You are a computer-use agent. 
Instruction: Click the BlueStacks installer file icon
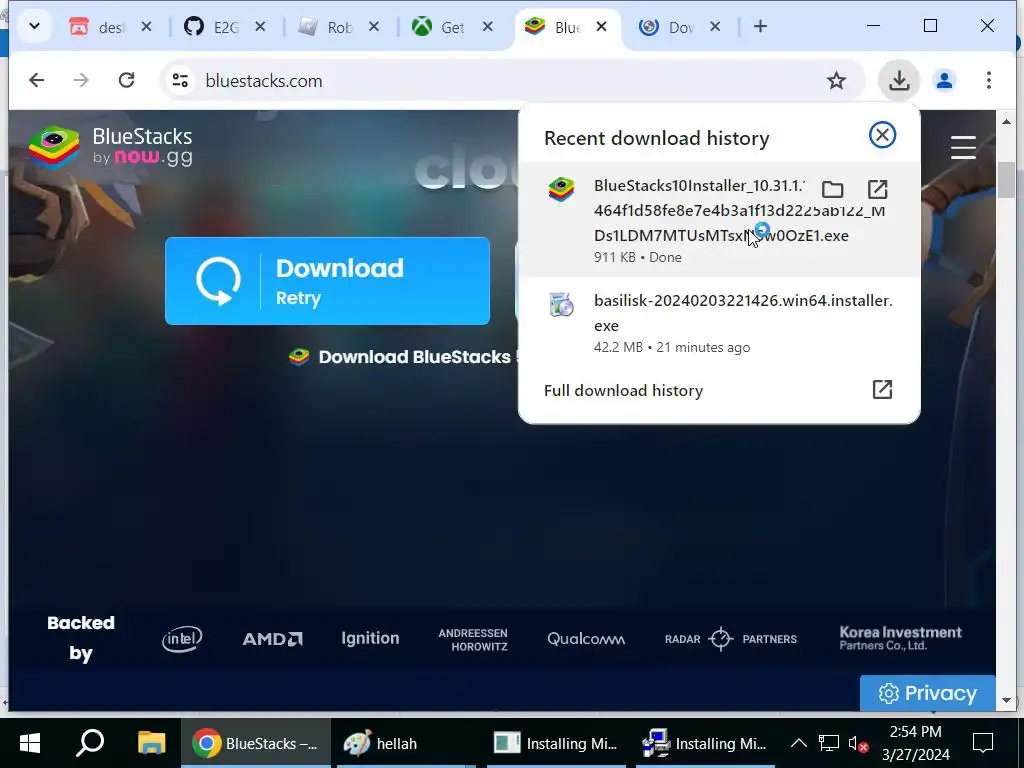[561, 189]
